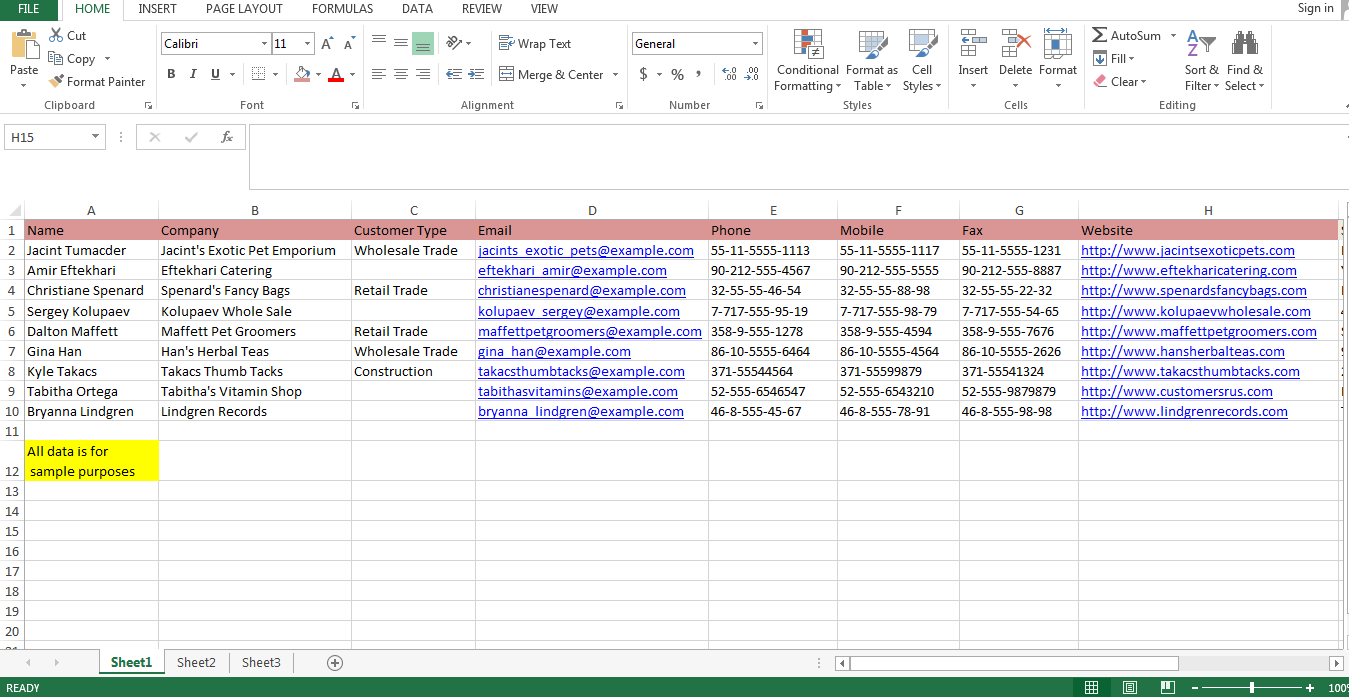Select the yellow All data is for sample purposes cell
The image size is (1349, 697).
(x=91, y=461)
